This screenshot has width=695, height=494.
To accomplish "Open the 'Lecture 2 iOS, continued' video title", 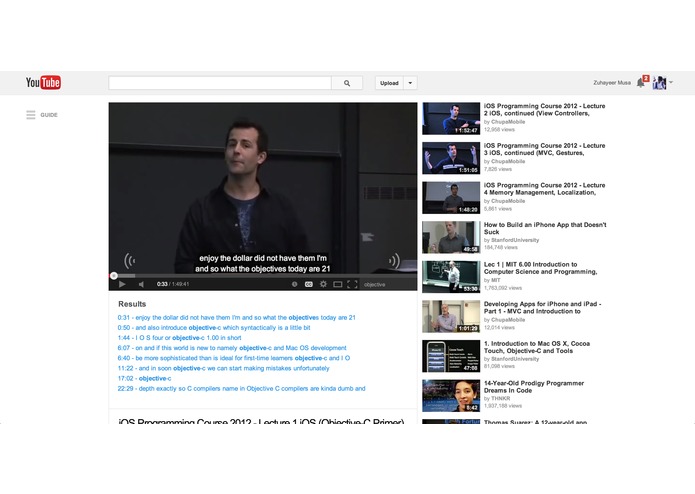I will click(x=544, y=109).
